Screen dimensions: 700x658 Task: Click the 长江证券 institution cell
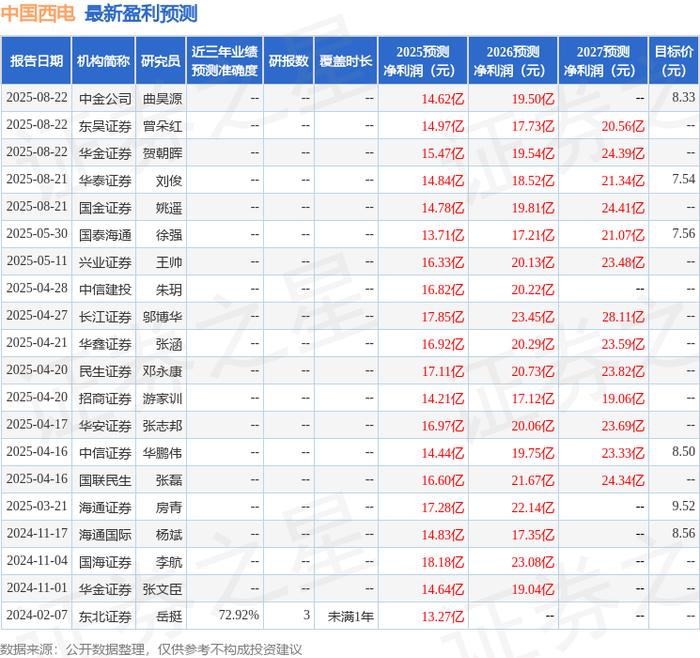105,317
